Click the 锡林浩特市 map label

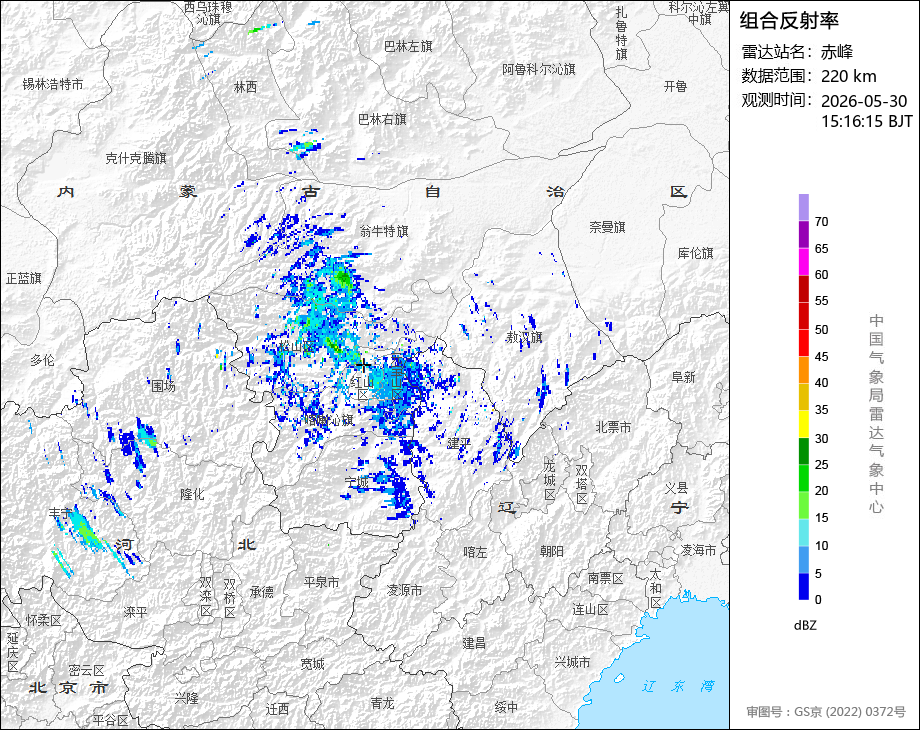pyautogui.click(x=53, y=84)
